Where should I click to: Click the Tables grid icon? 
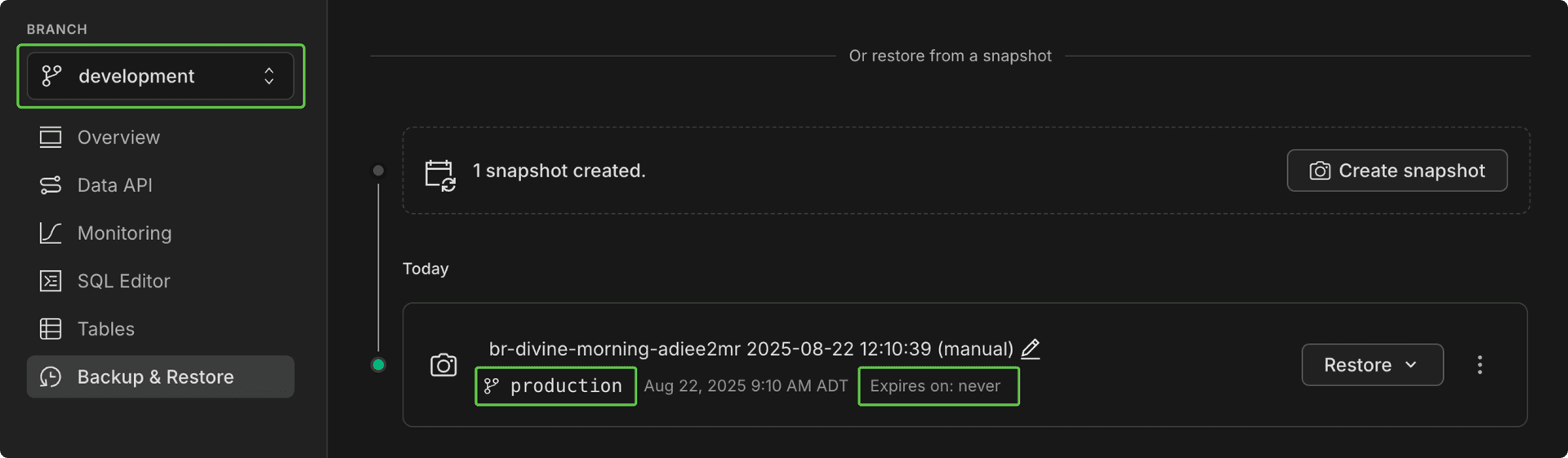pos(51,329)
